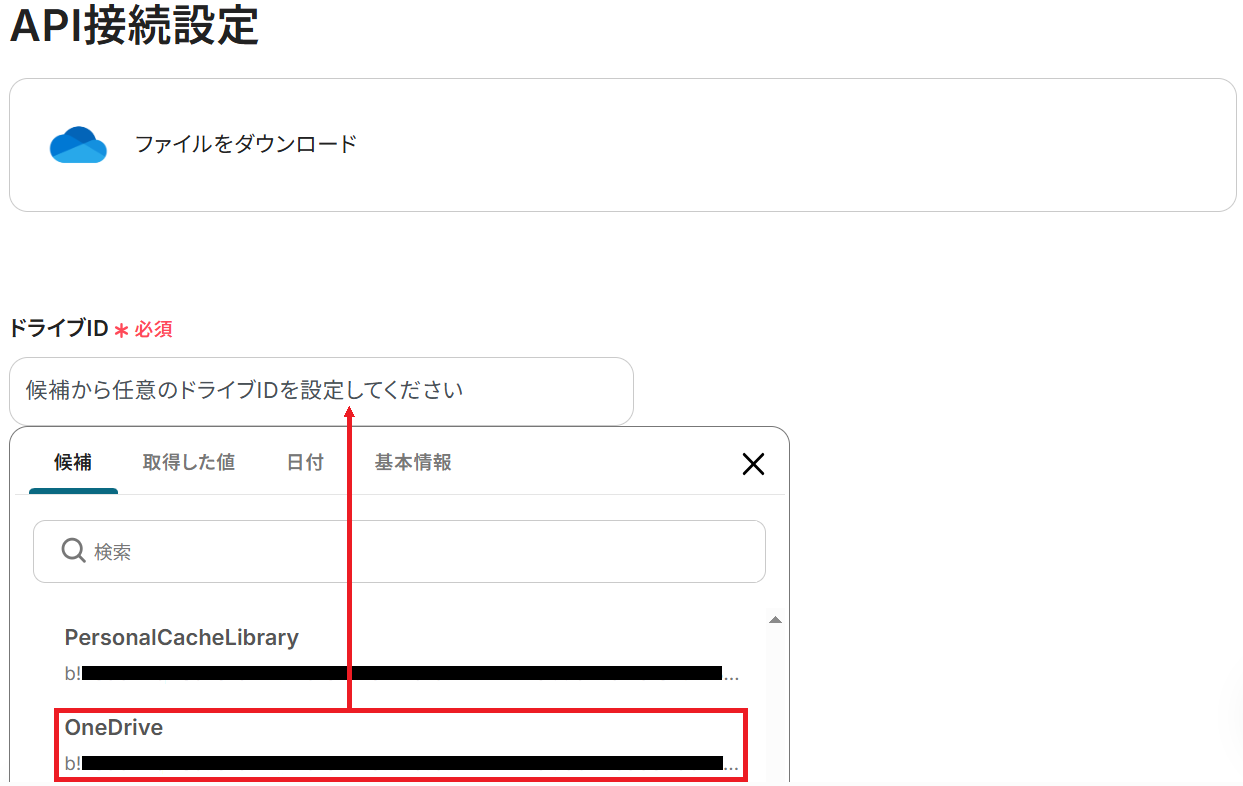Open the 取得した値 tab
The height and width of the screenshot is (786, 1243).
coord(188,462)
